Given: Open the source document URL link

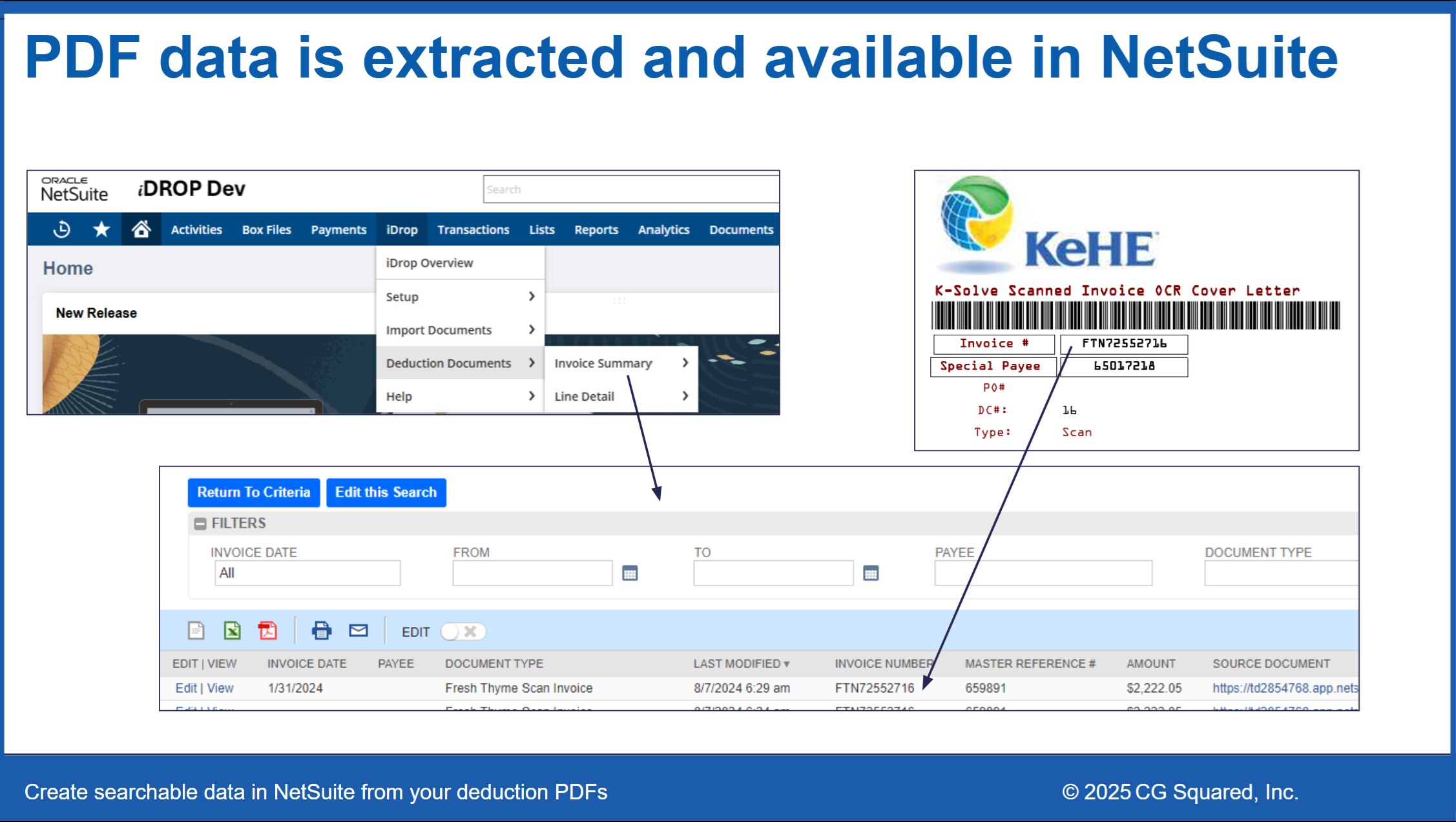Looking at the screenshot, I should tap(1284, 688).
